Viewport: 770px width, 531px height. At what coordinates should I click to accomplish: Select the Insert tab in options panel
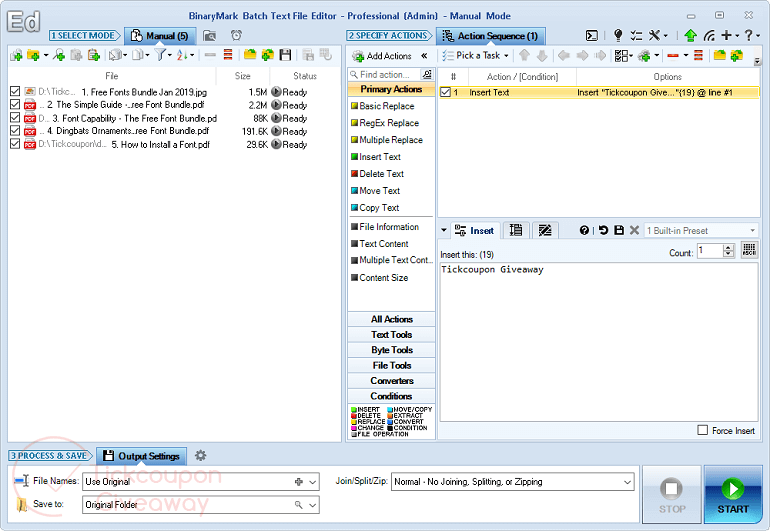(474, 230)
